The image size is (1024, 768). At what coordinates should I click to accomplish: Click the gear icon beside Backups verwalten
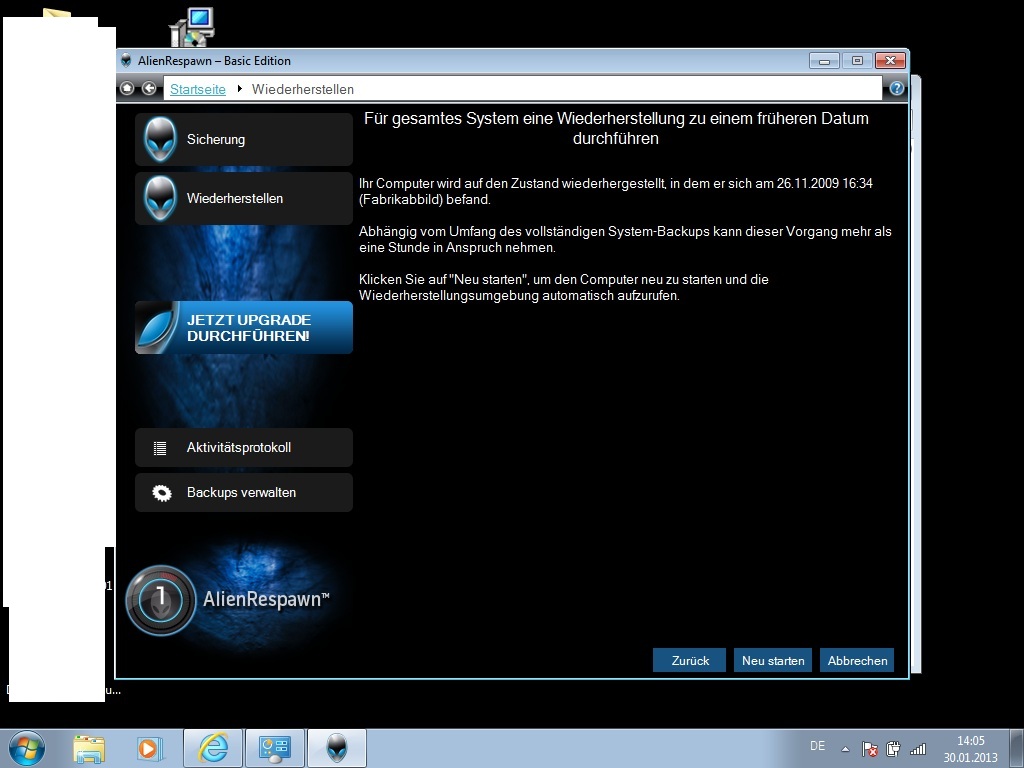(161, 493)
